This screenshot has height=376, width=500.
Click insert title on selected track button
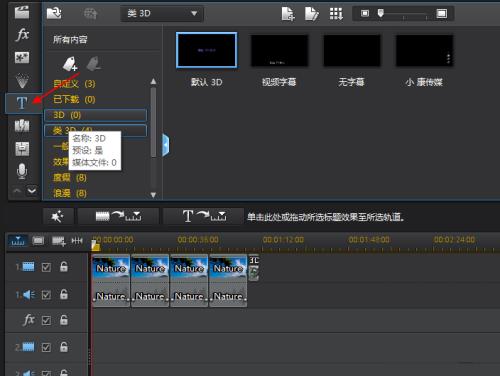coord(204,216)
